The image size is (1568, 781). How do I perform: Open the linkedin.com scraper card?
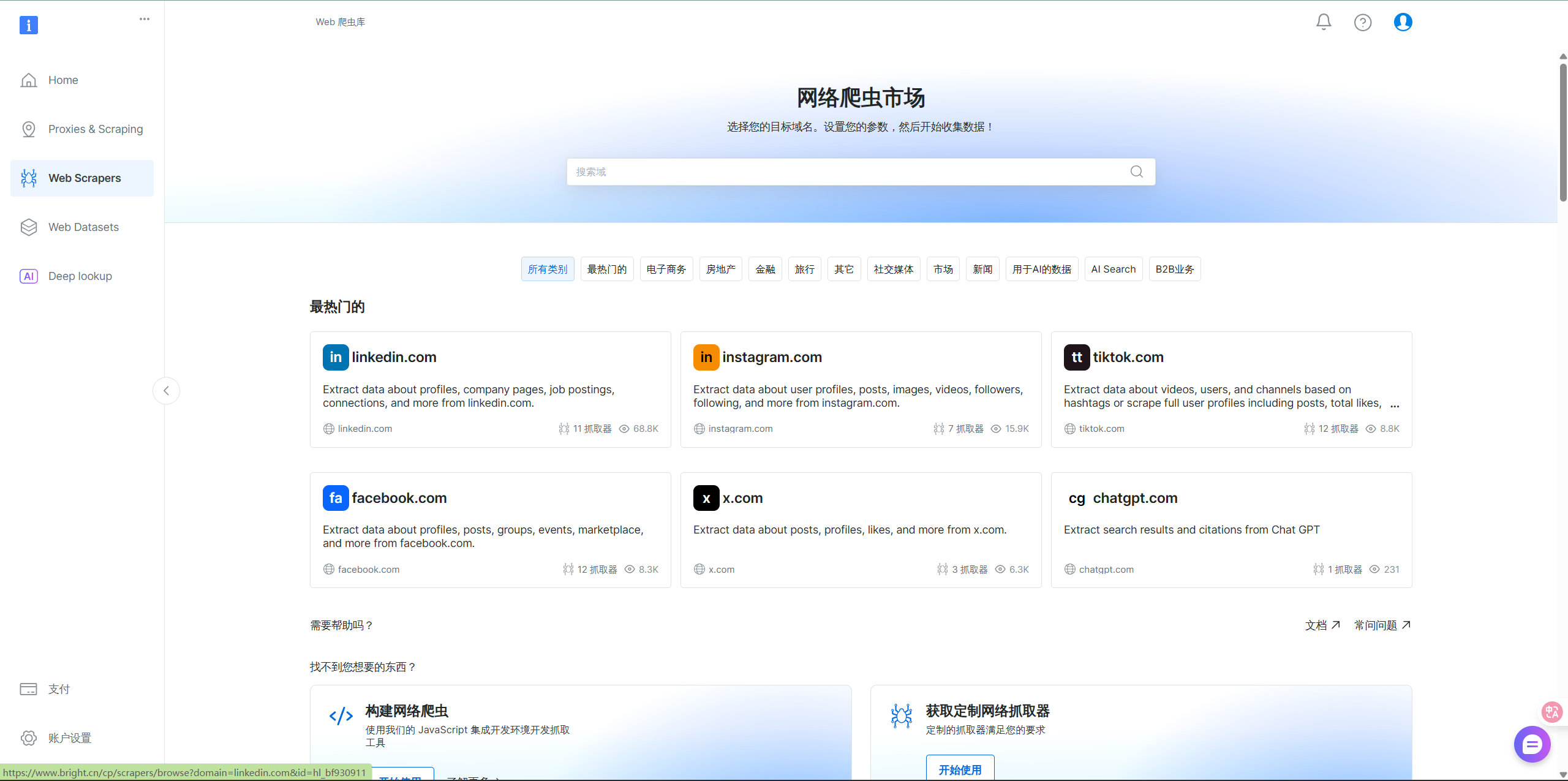(x=490, y=390)
